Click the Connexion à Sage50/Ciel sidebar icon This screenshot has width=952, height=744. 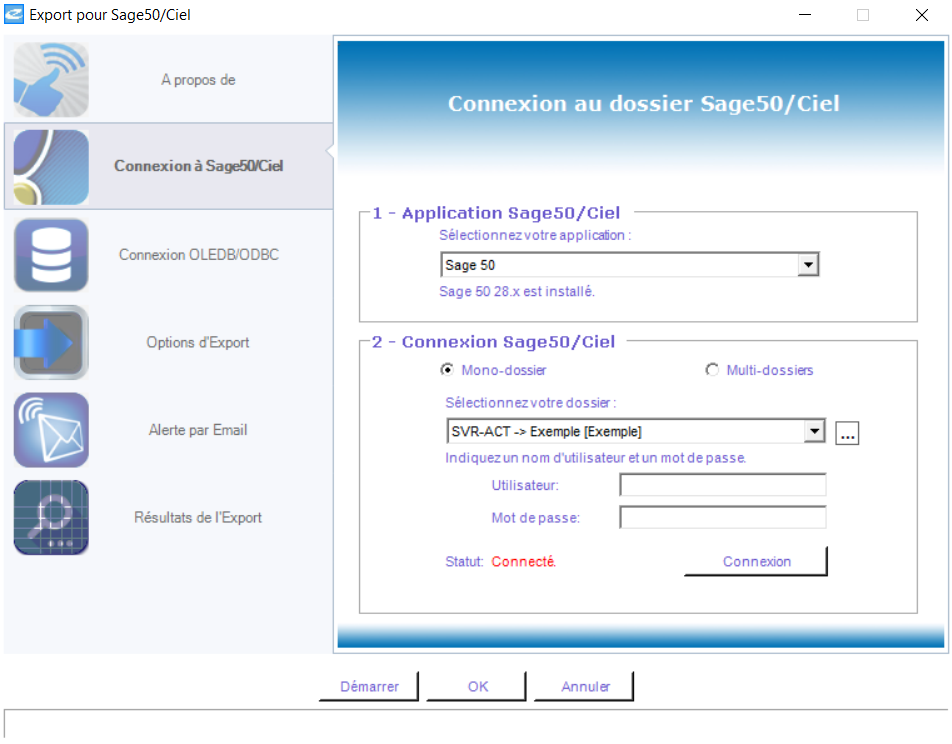[x=51, y=167]
